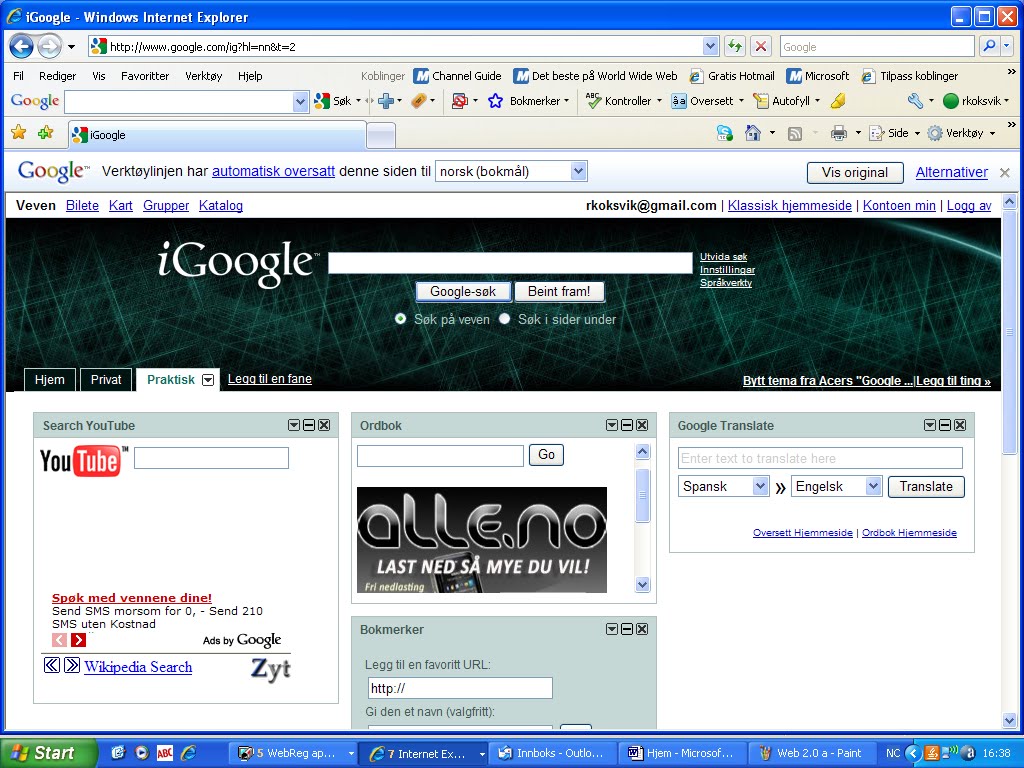The height and width of the screenshot is (768, 1024).
Task: Click the Beint fram! button
Action: pyautogui.click(x=559, y=291)
